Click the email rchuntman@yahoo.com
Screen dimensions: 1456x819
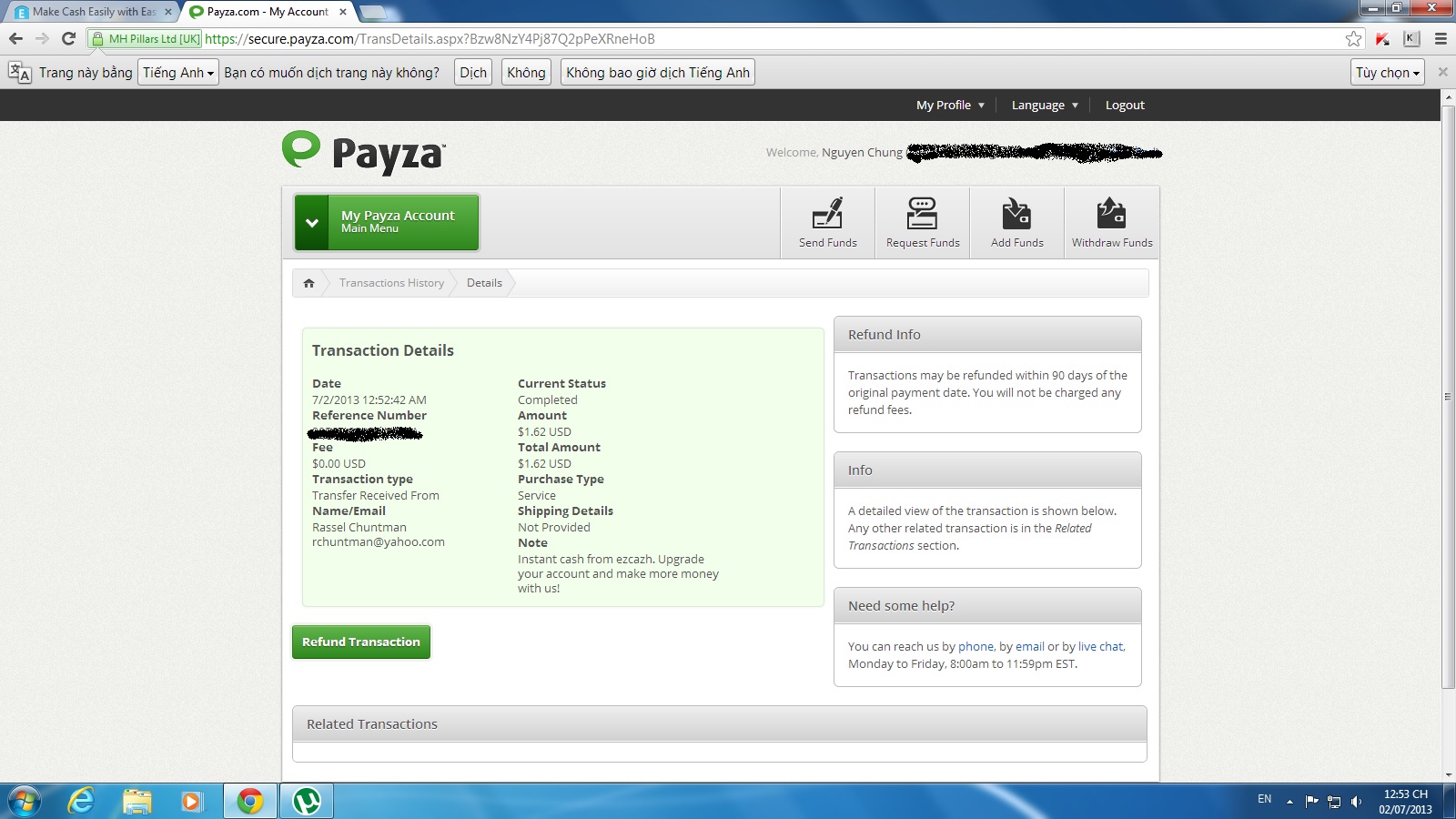[x=379, y=542]
